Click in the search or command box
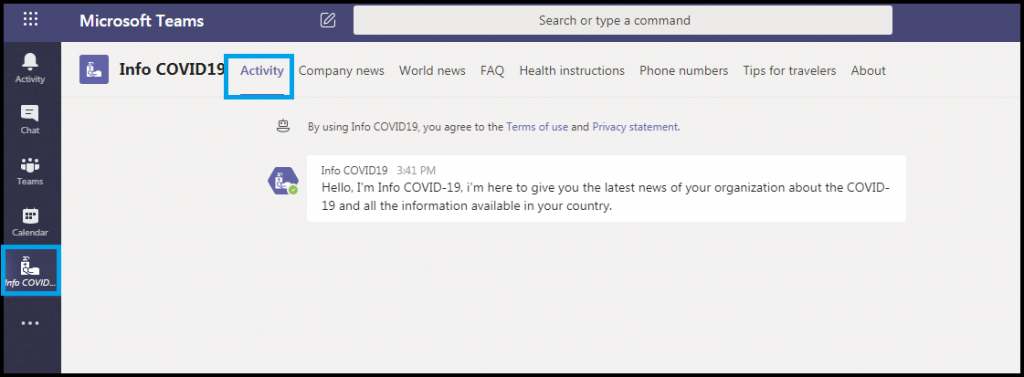The width and height of the screenshot is (1024, 377). tap(623, 20)
